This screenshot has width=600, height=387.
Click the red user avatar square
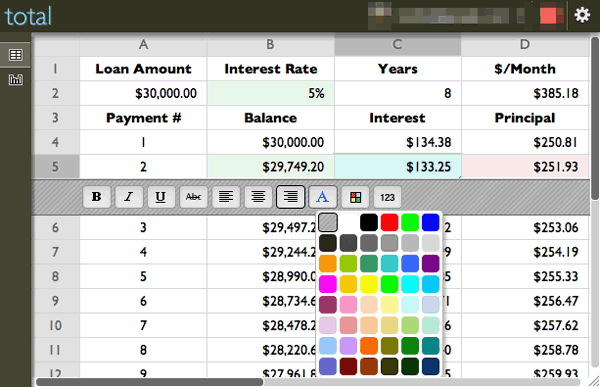[548, 16]
